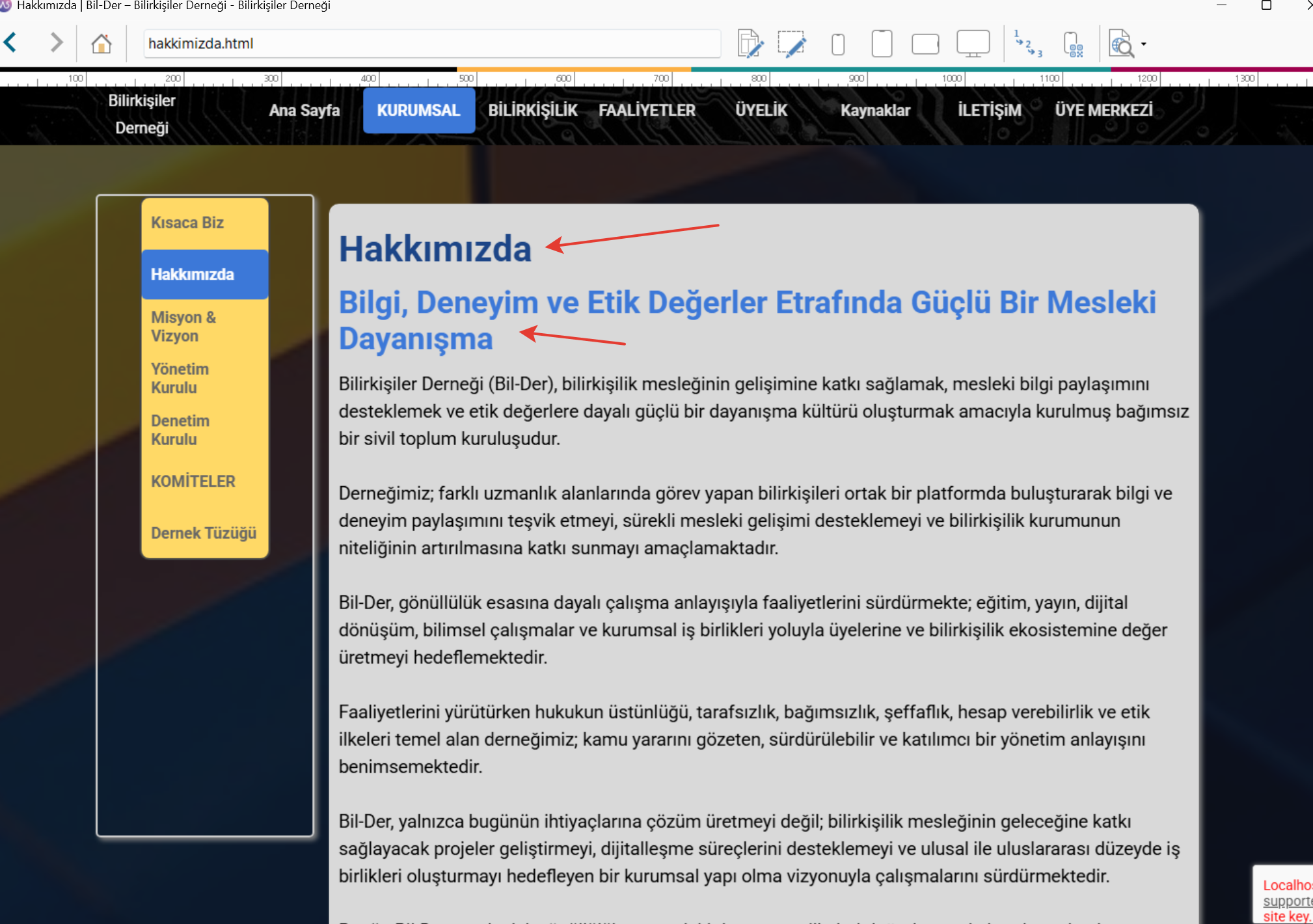Open the edit page icon with pencil
Viewport: 1313px width, 924px height.
point(750,44)
